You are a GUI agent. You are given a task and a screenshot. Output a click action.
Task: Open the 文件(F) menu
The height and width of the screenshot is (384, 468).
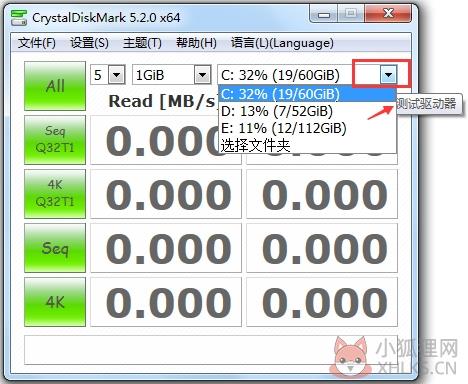tap(37, 43)
